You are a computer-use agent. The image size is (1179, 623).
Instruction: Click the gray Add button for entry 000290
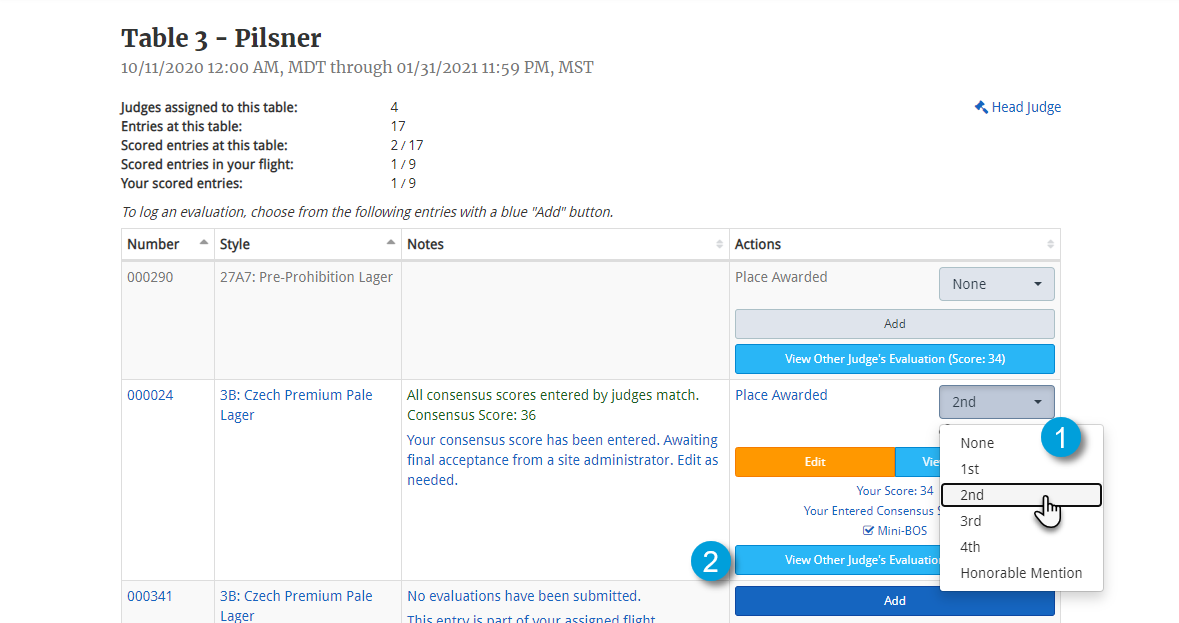click(894, 324)
